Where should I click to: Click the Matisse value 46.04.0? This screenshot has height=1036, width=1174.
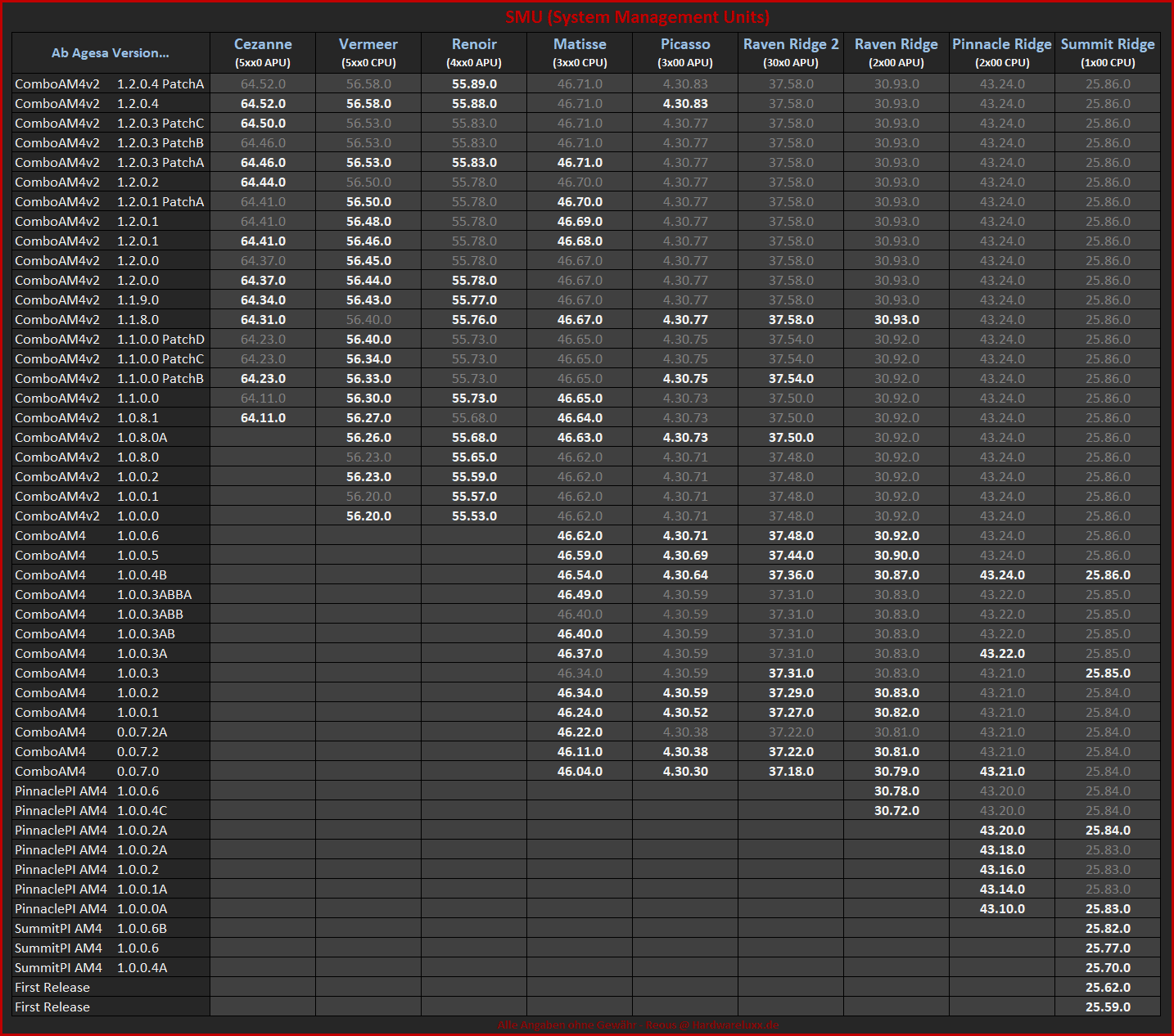pos(580,771)
